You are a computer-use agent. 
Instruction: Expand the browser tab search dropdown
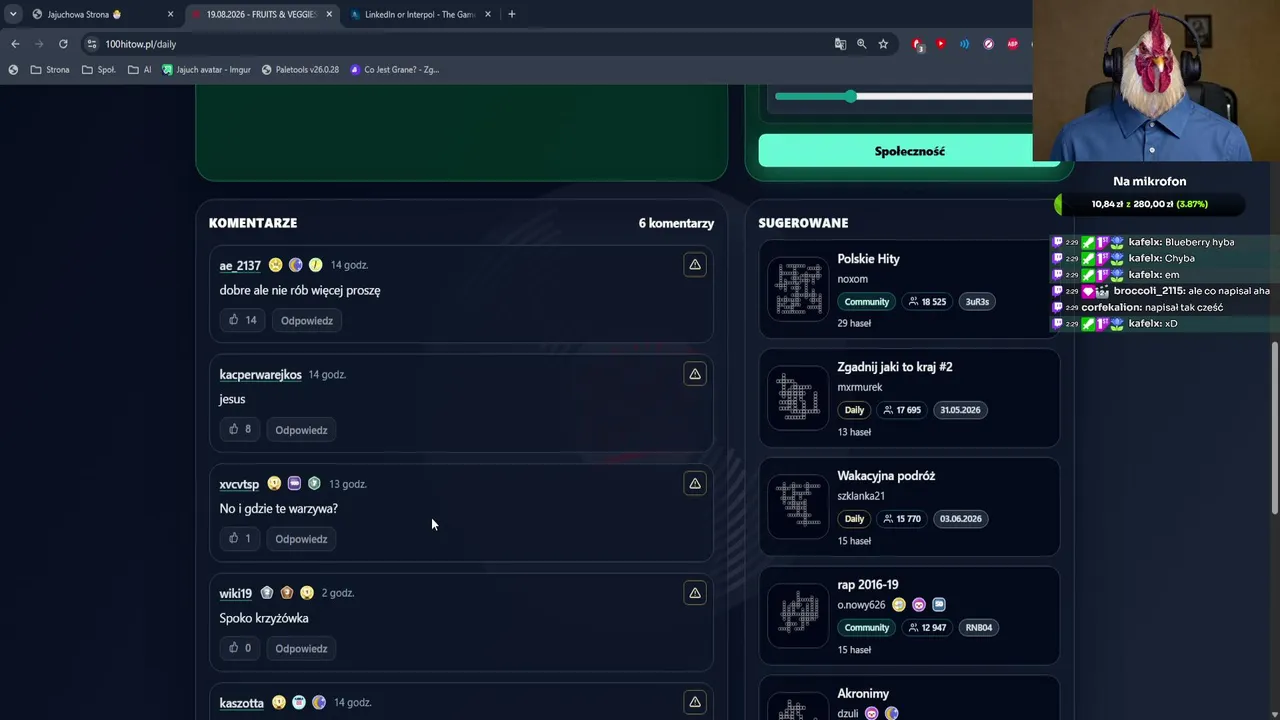point(13,14)
